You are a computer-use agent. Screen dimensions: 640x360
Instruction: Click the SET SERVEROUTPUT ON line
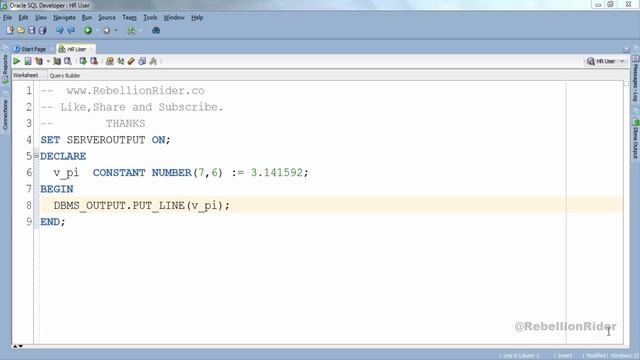(105, 140)
